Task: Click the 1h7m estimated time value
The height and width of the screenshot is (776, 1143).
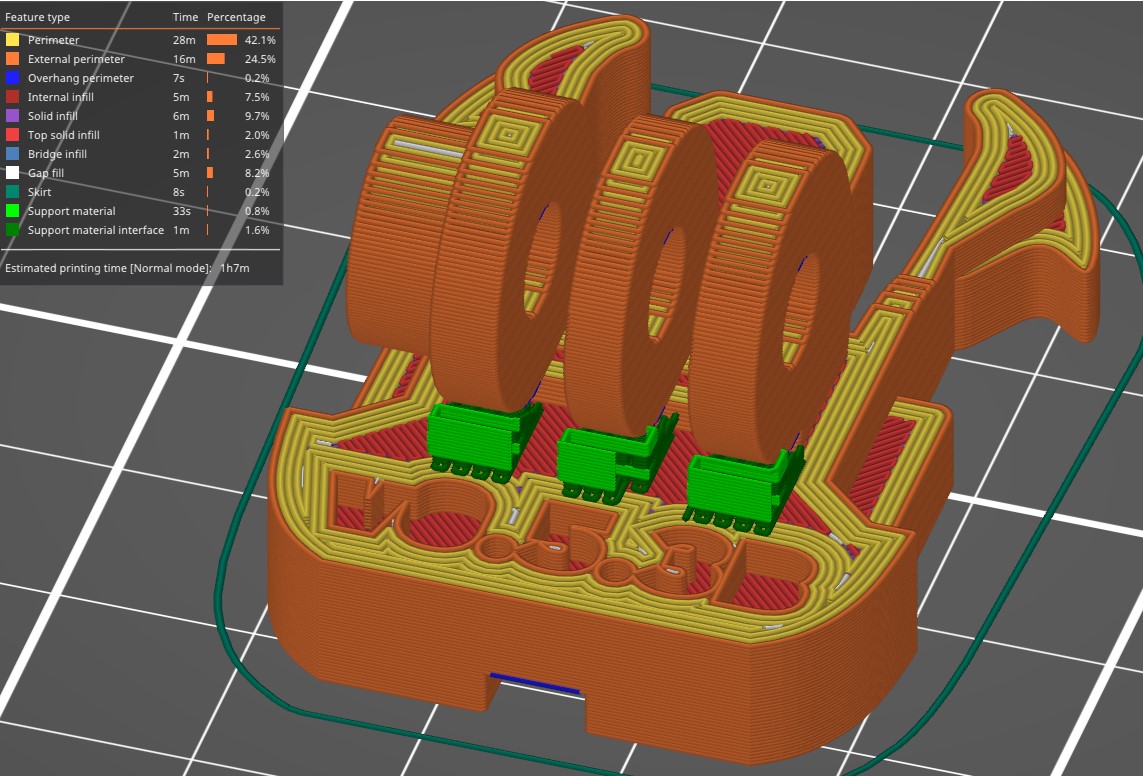Action: click(x=235, y=268)
